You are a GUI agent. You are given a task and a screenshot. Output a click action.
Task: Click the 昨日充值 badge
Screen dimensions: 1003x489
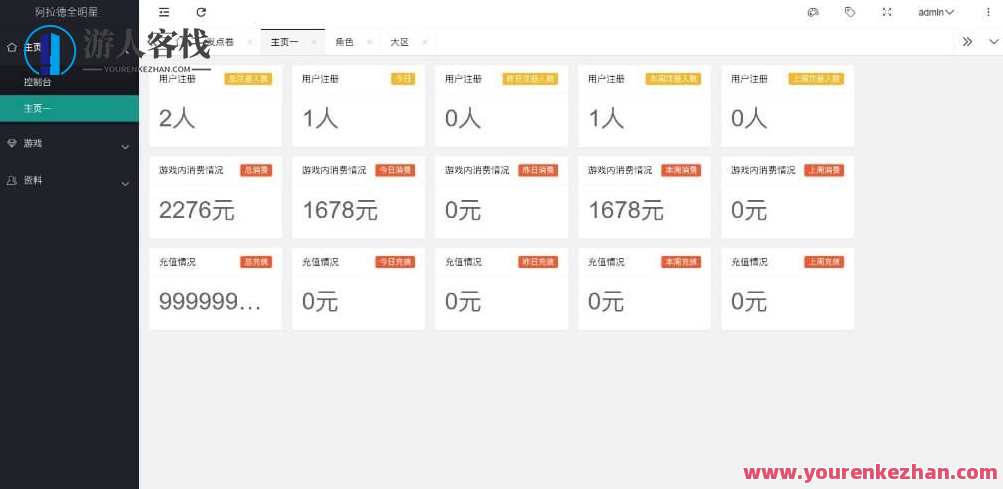pyautogui.click(x=538, y=262)
